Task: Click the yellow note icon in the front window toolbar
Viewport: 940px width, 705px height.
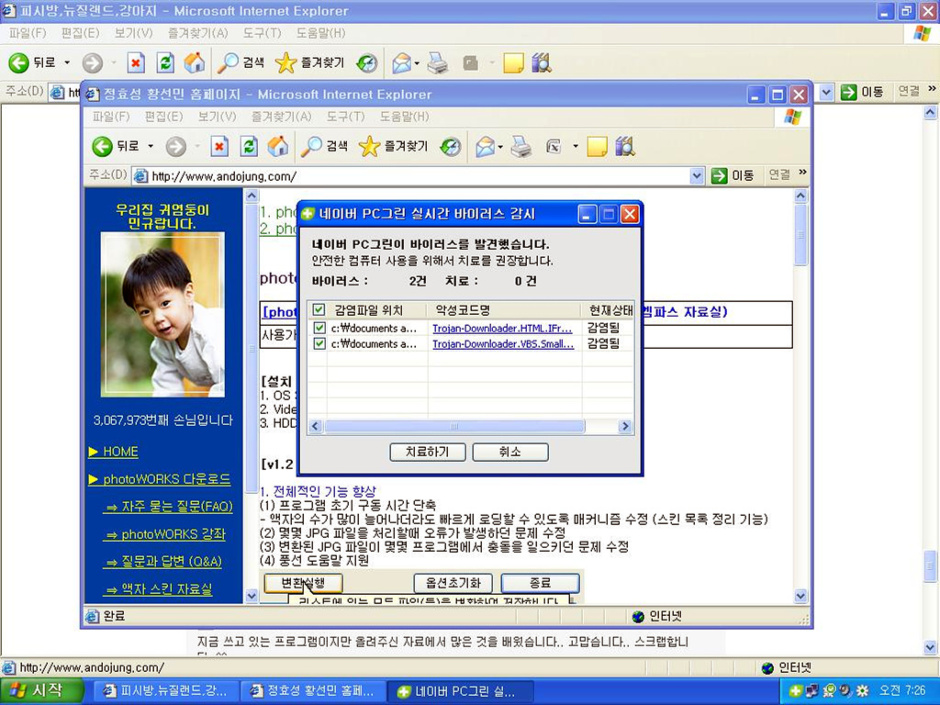Action: pyautogui.click(x=596, y=146)
